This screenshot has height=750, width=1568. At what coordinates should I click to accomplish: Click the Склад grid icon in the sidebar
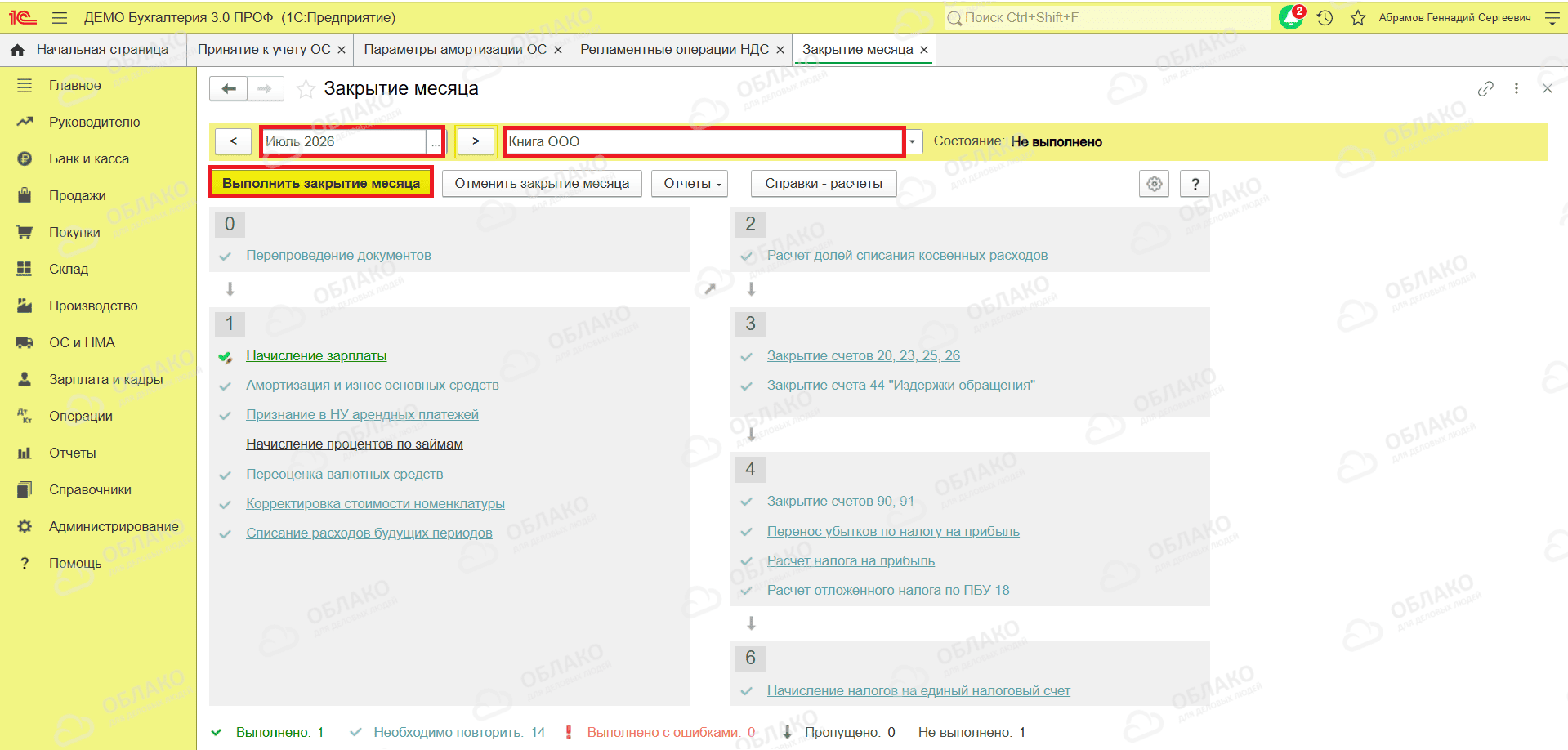coord(25,269)
